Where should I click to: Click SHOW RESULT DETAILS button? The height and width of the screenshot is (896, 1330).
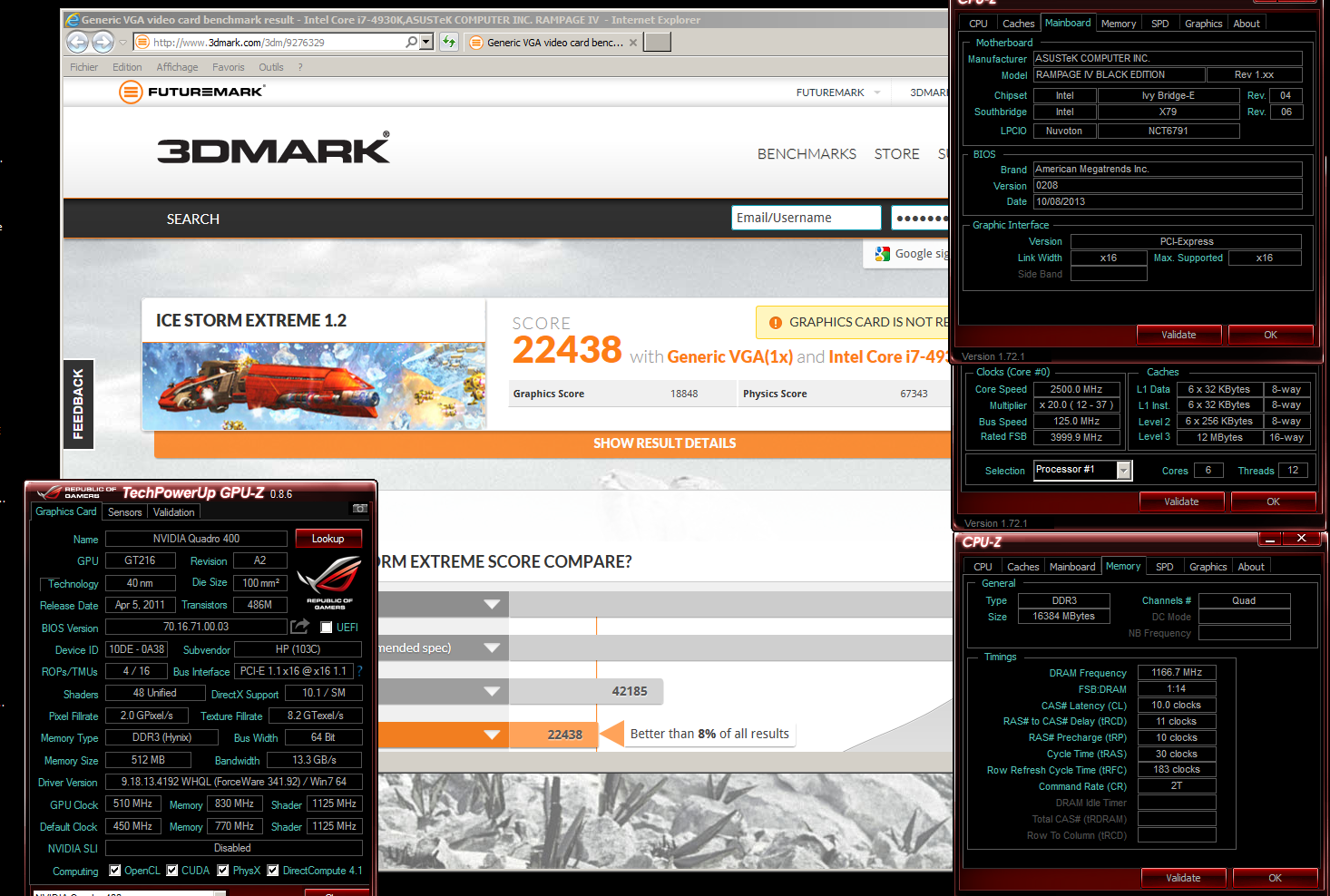click(664, 443)
